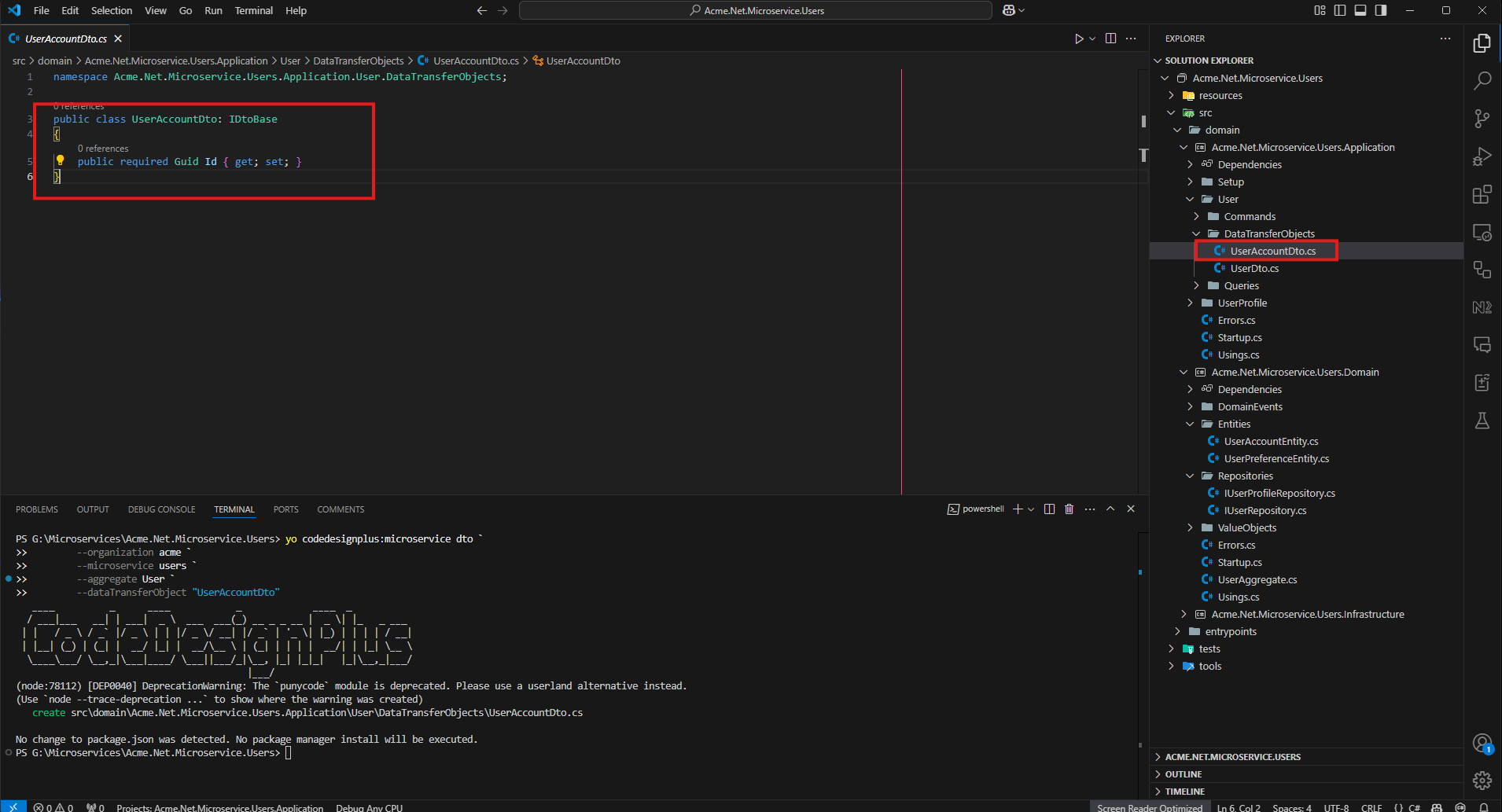This screenshot has width=1502, height=812.
Task: Open the Accounts icon in activity bar
Action: [1482, 743]
